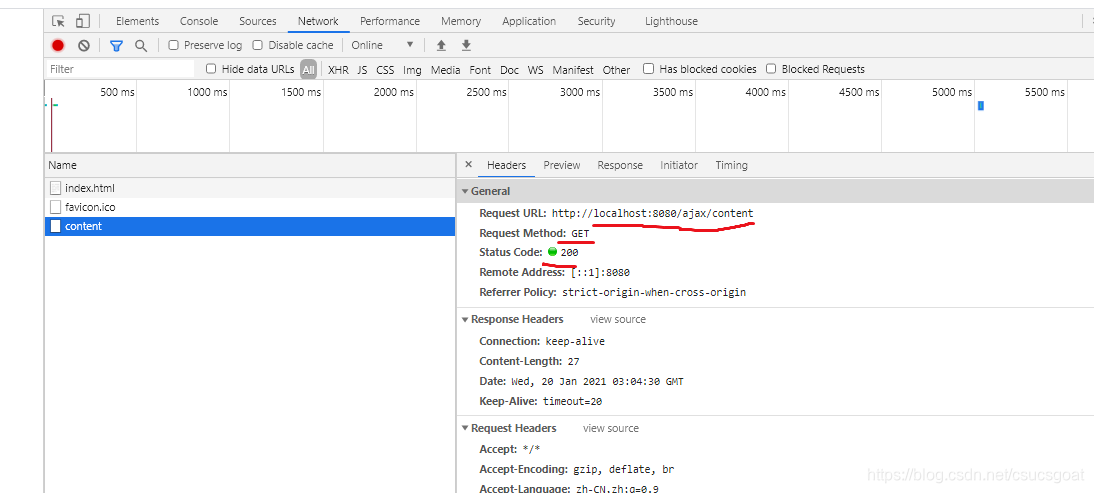The height and width of the screenshot is (493, 1094).
Task: Click the GET request method value
Action: pos(580,233)
